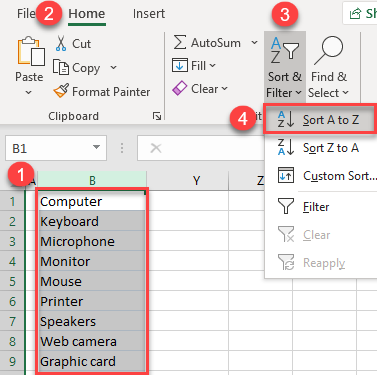Viewport: 377px width, 375px height.
Task: Select row 1 header
Action: (12, 201)
